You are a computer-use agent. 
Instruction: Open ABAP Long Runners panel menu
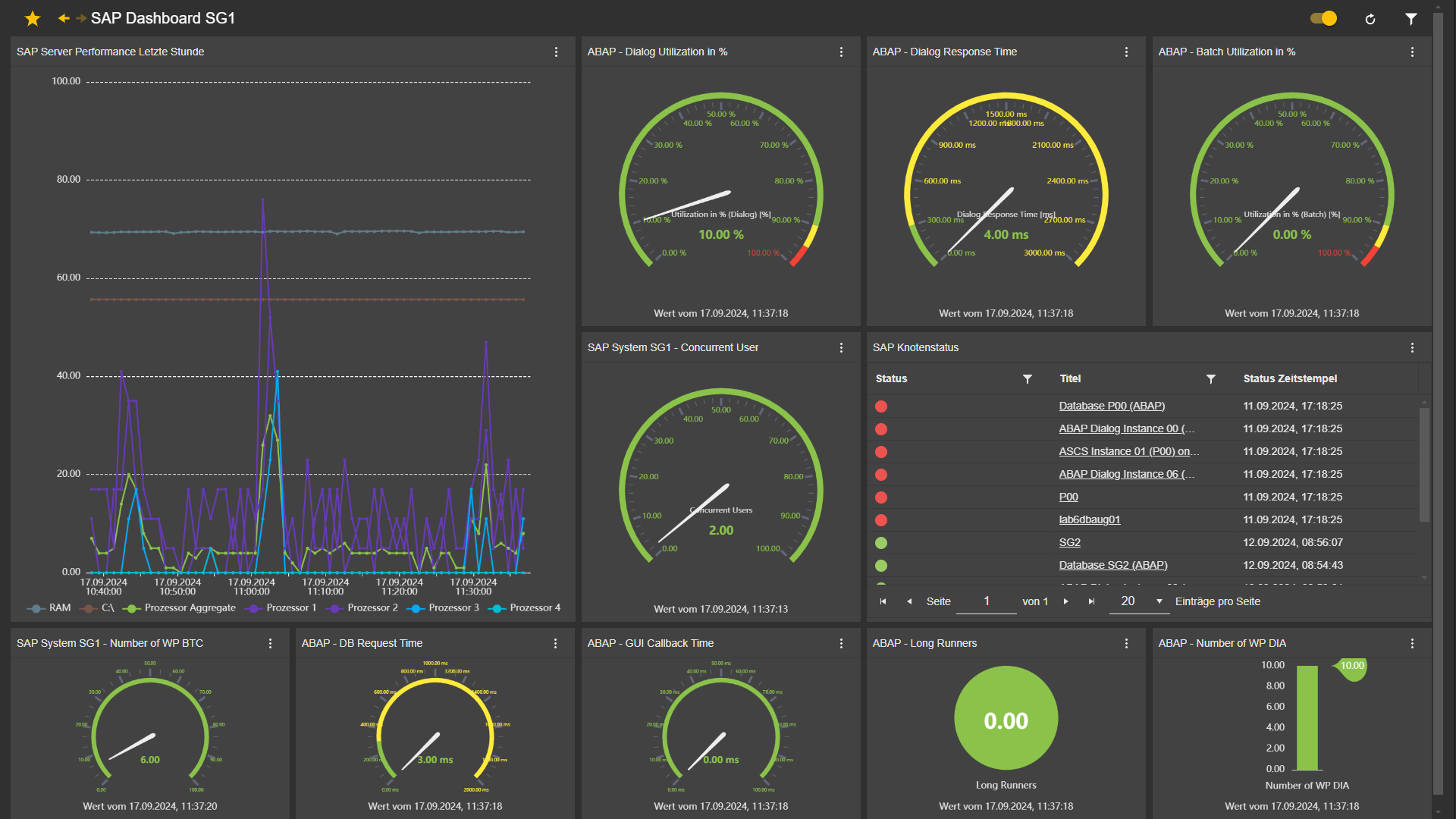point(1126,643)
